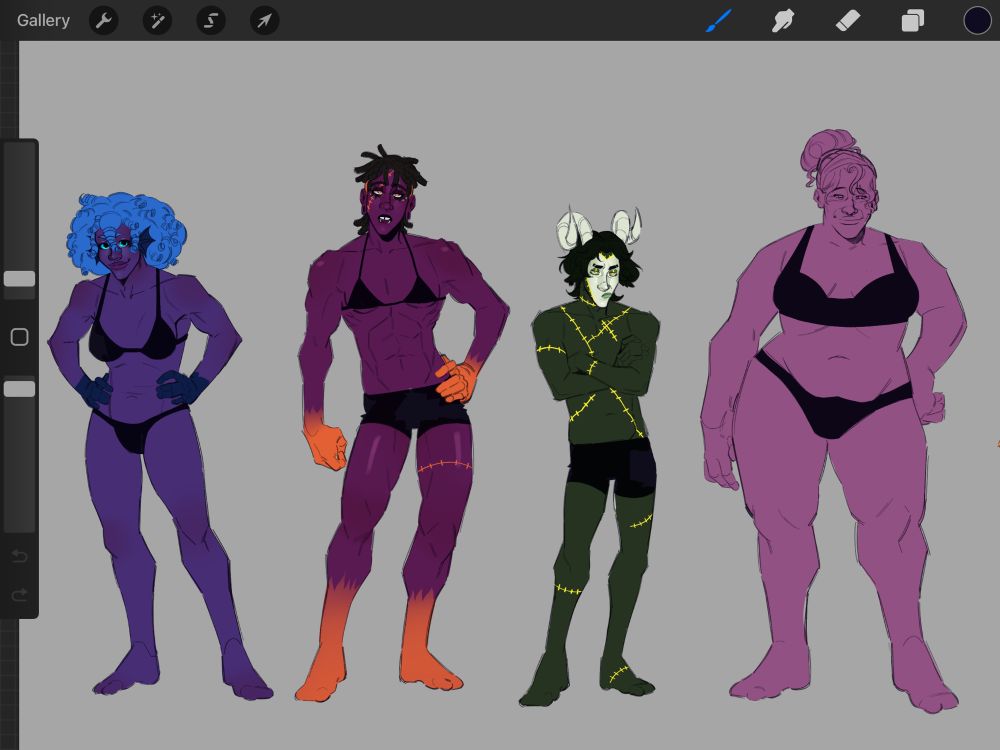Activate the Selection tool
Image resolution: width=1000 pixels, height=750 pixels.
pyautogui.click(x=210, y=21)
